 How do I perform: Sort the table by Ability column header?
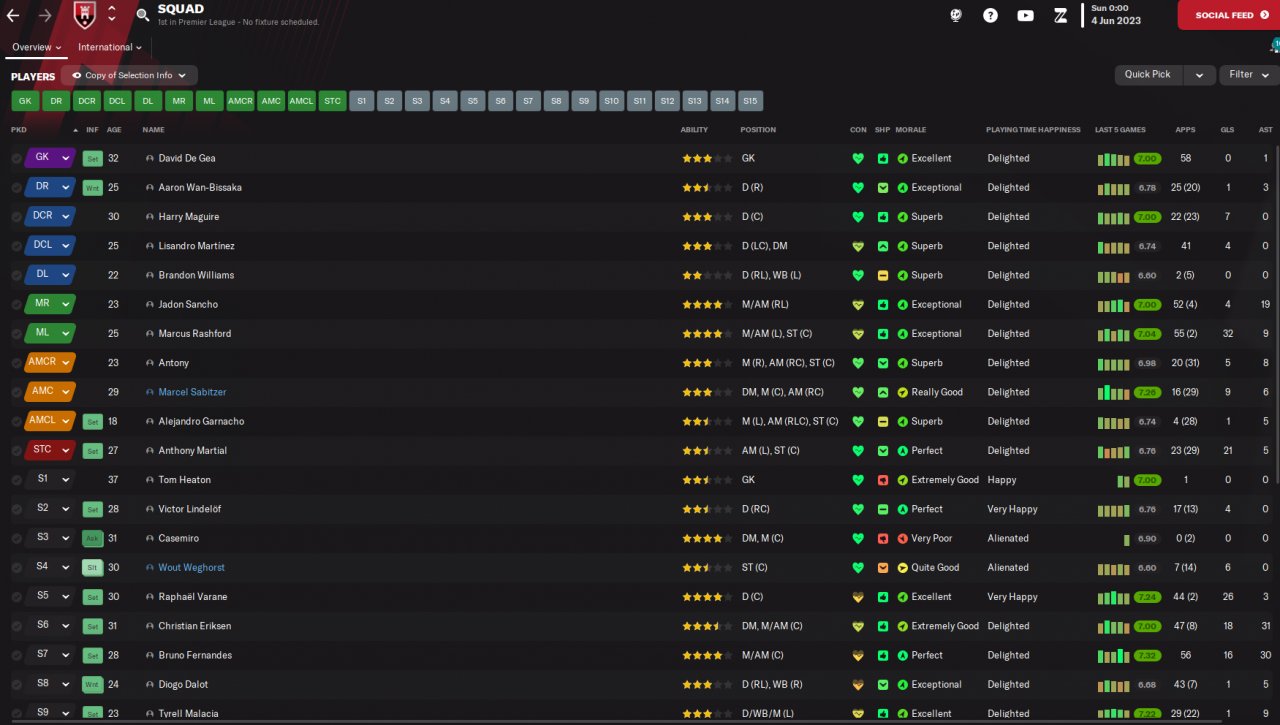(x=694, y=130)
